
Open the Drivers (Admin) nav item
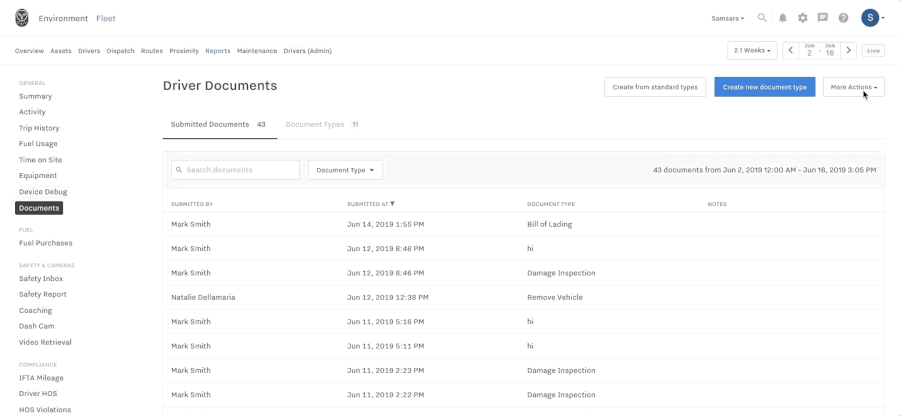click(x=308, y=50)
